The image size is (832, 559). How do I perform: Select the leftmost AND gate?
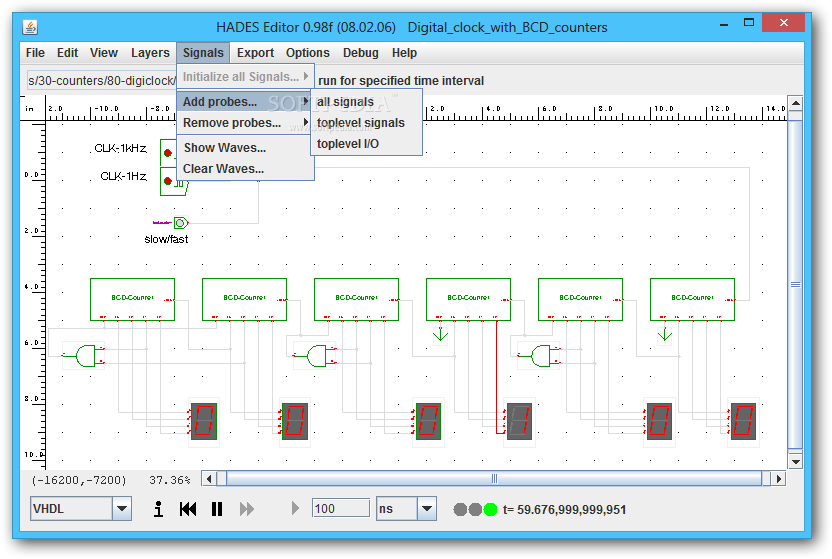click(x=85, y=356)
